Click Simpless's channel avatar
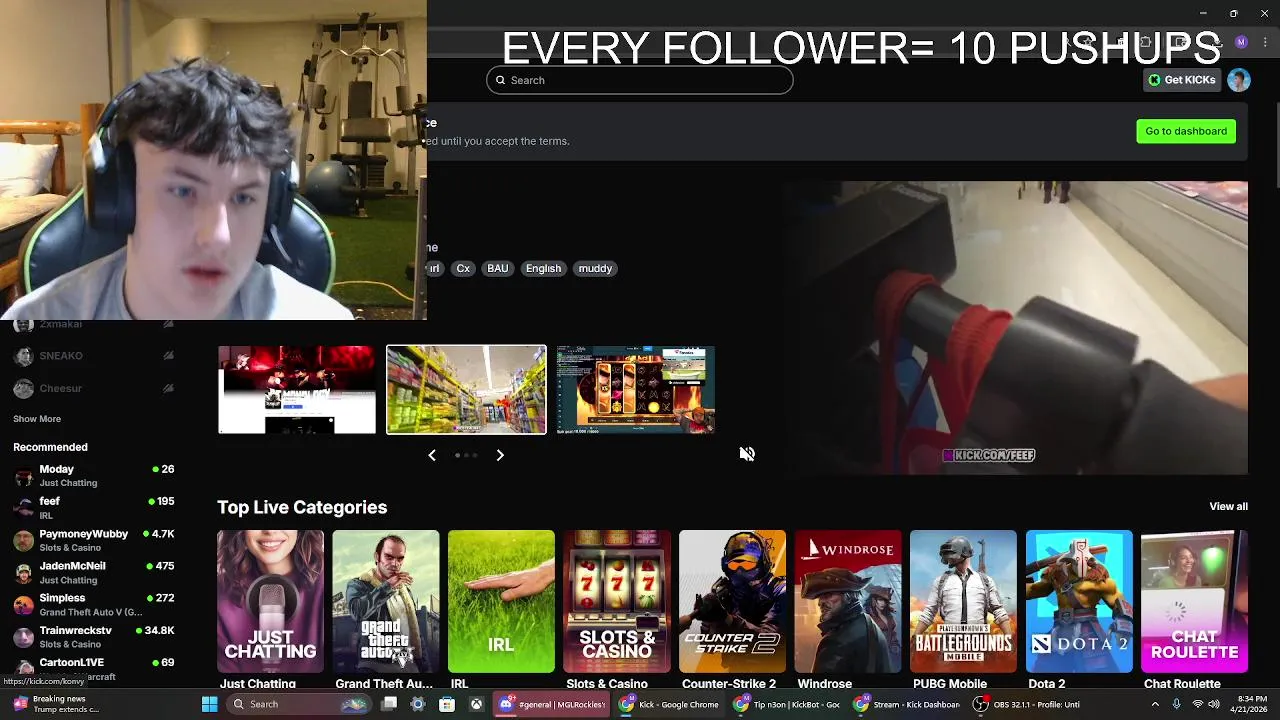This screenshot has width=1280, height=720. pos(23,605)
